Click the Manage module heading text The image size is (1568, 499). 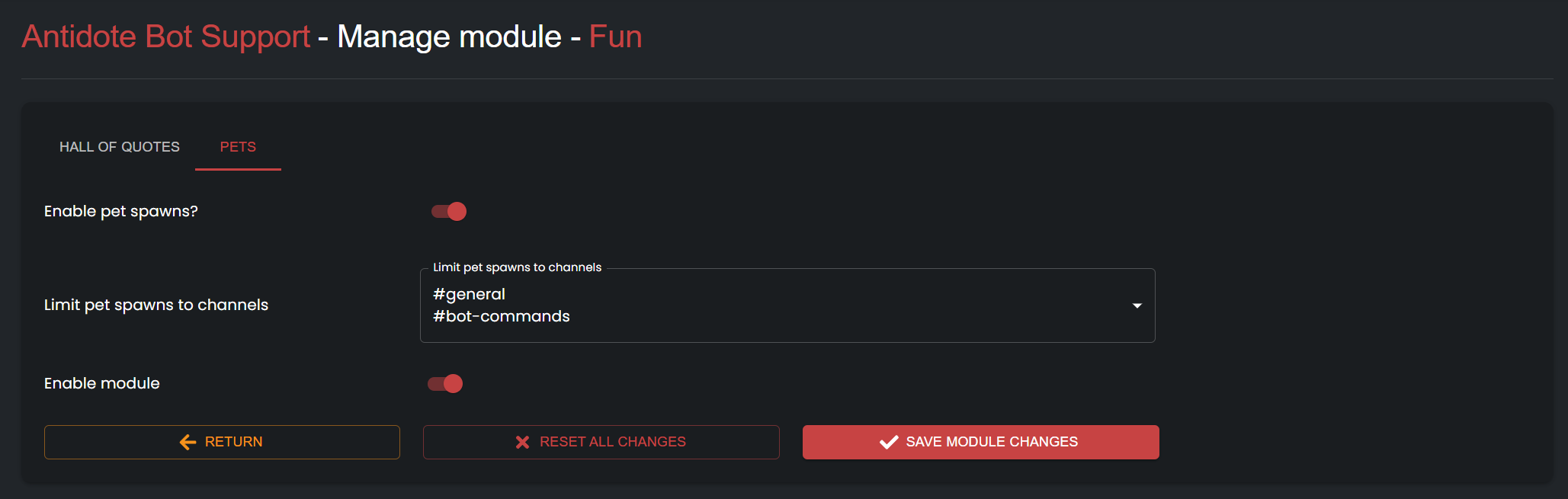[450, 37]
